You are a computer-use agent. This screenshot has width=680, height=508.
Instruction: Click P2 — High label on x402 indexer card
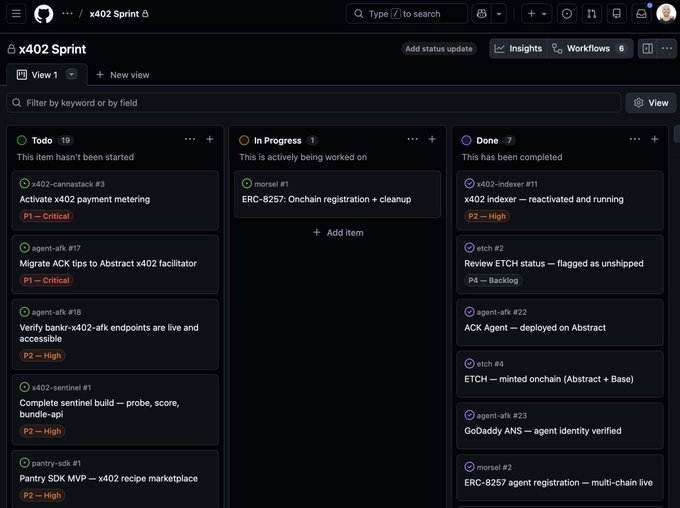(487, 216)
